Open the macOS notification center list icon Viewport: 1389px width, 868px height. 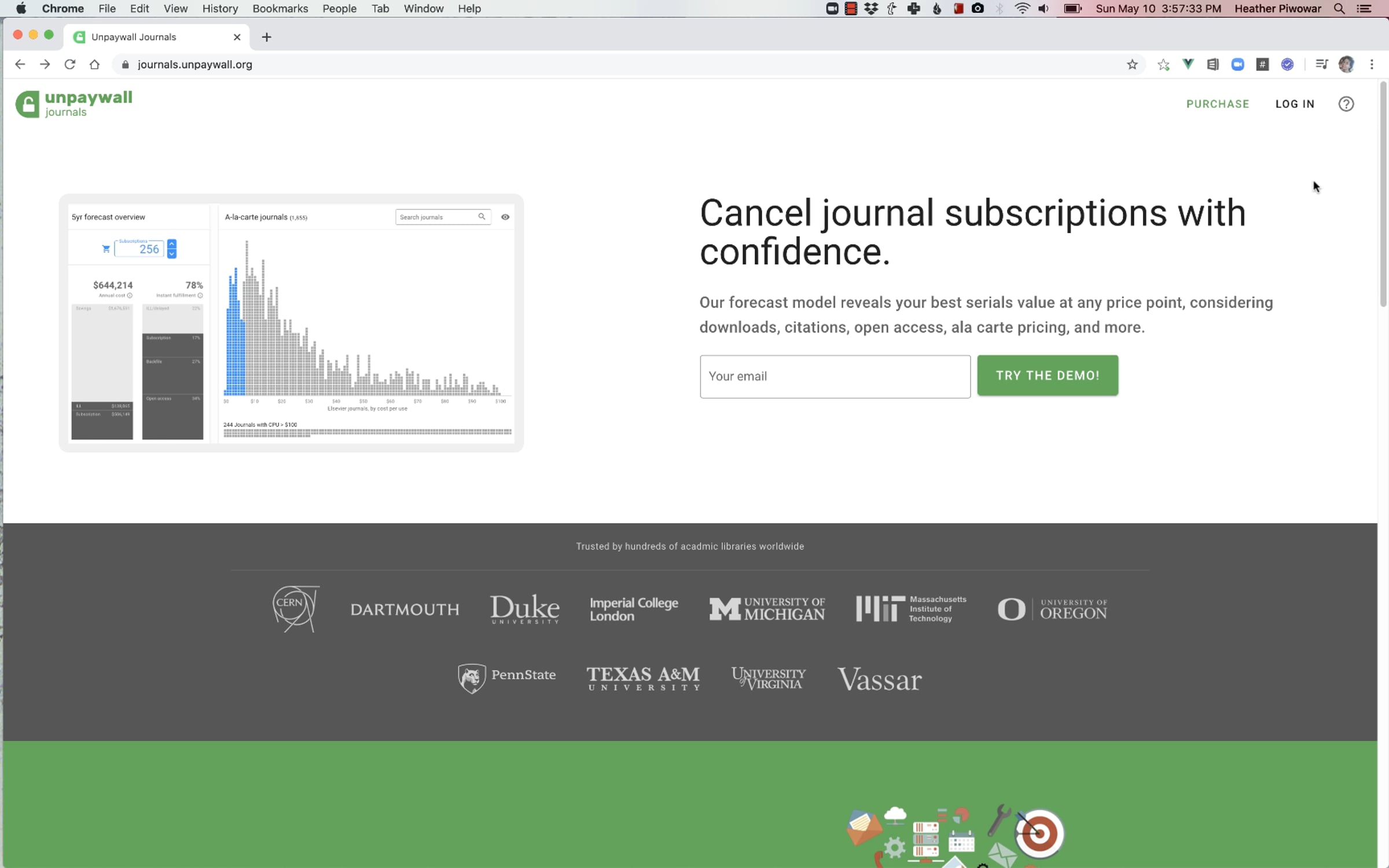(1364, 9)
